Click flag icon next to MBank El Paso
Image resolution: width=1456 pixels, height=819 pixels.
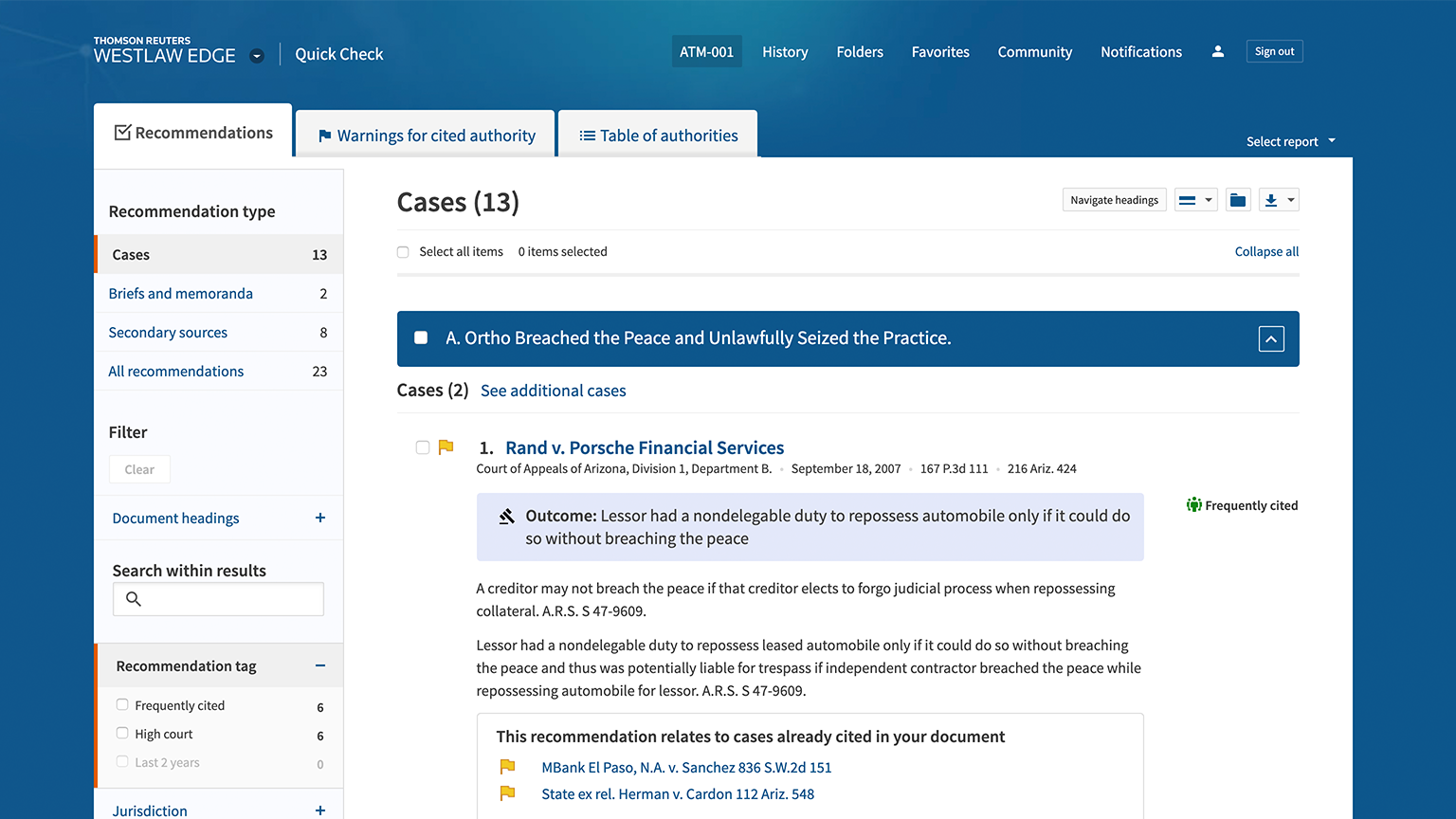508,767
